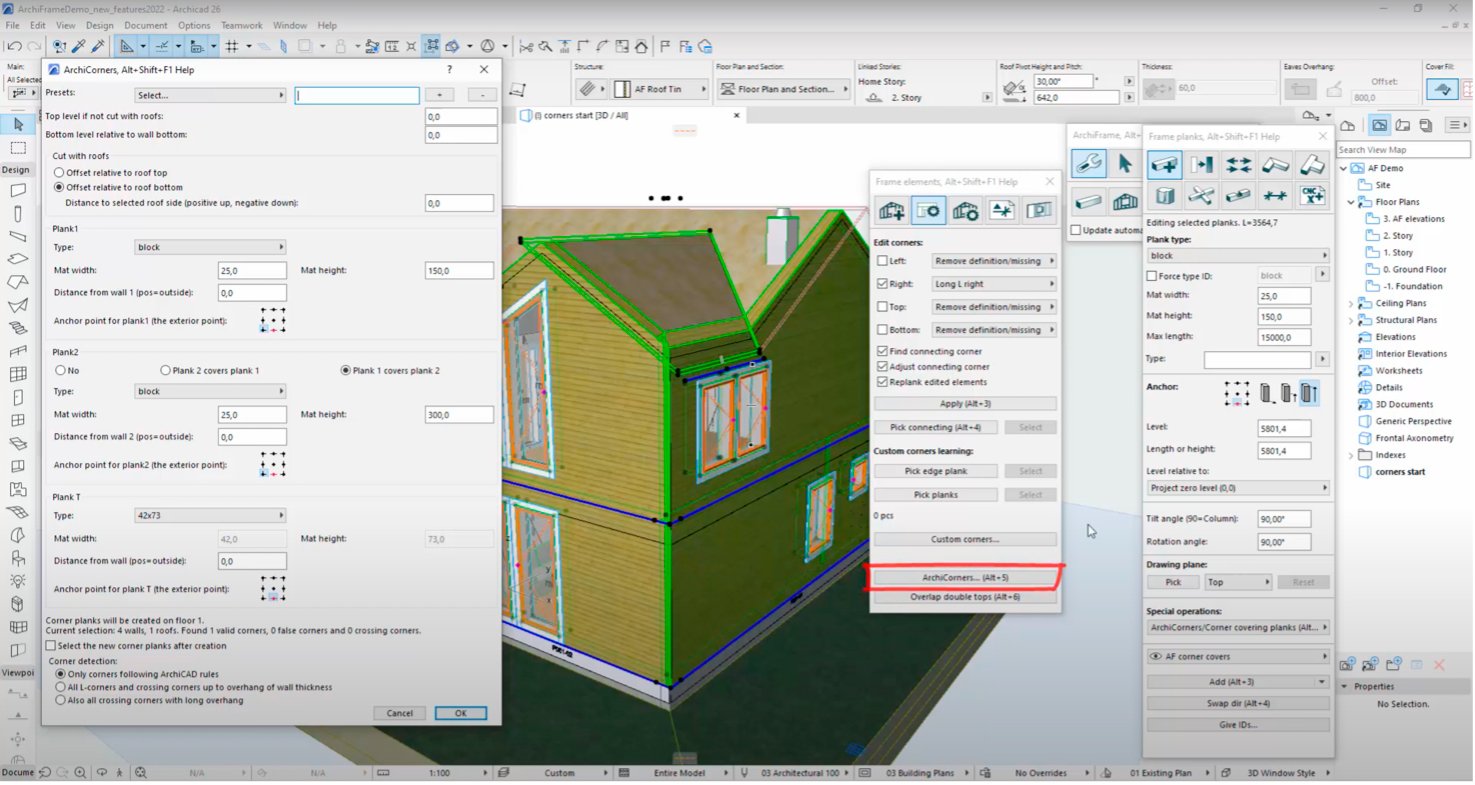
Task: Click the wrench settings icon in ArchiFrame palette
Action: click(1089, 163)
